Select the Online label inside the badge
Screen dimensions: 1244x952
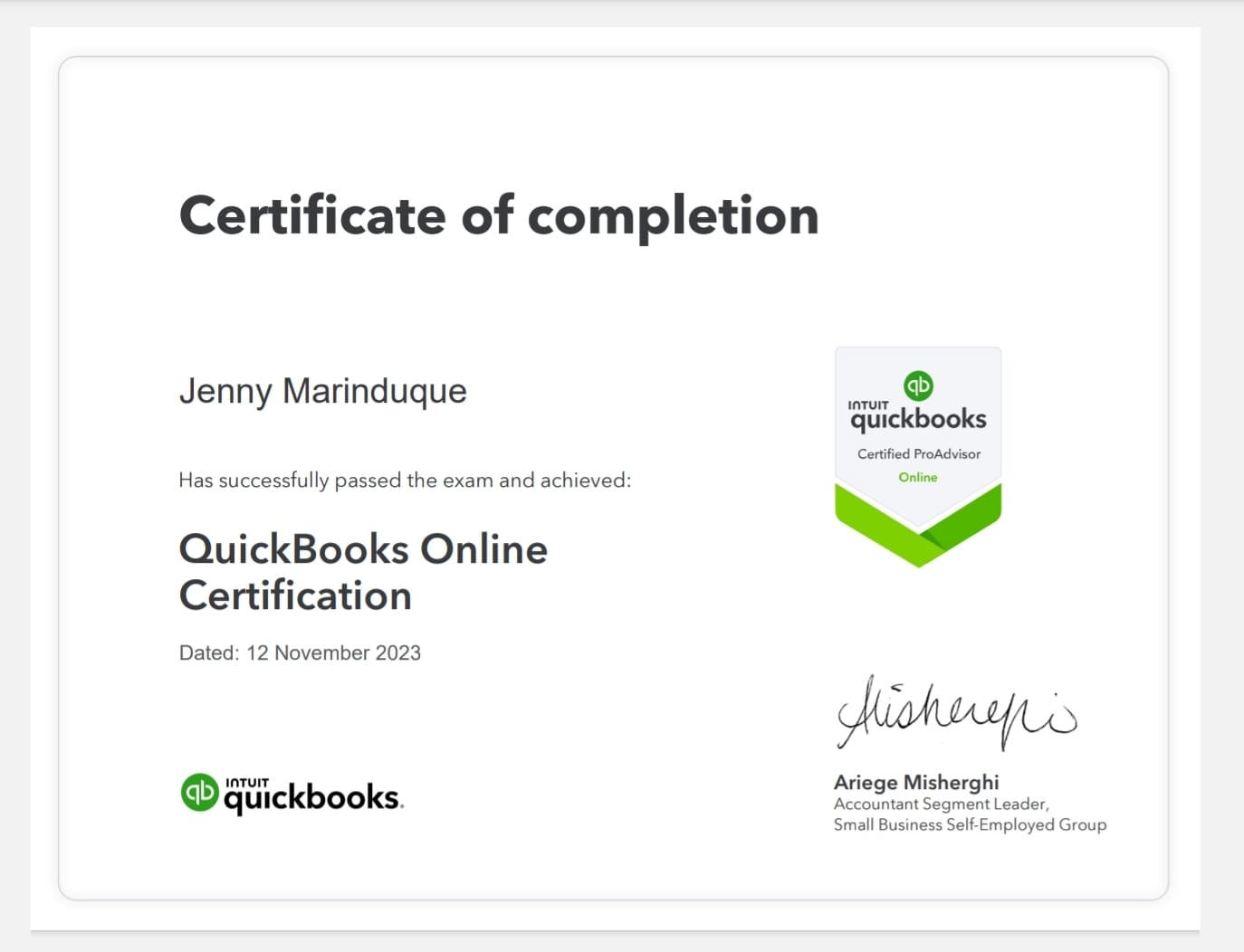coord(917,477)
